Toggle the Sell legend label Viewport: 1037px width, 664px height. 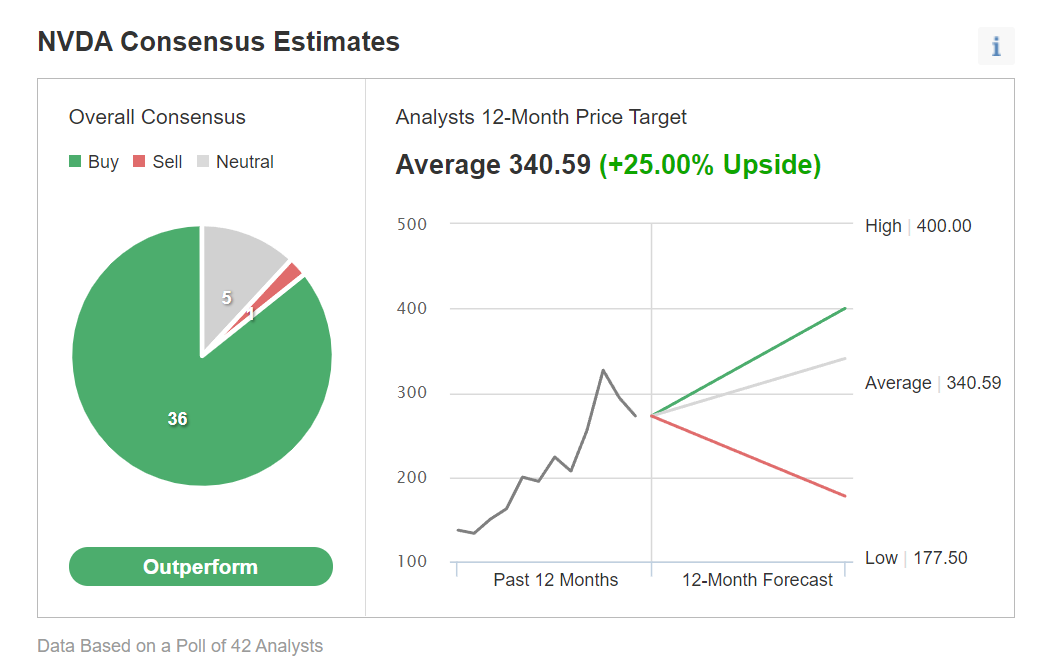tap(167, 162)
